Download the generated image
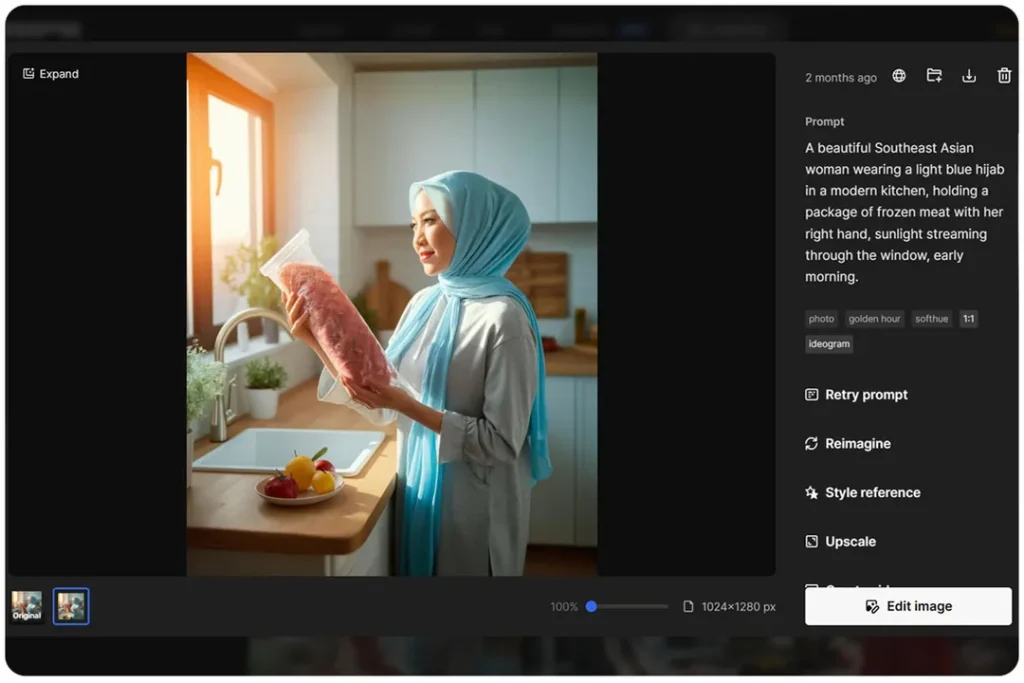 [x=969, y=76]
